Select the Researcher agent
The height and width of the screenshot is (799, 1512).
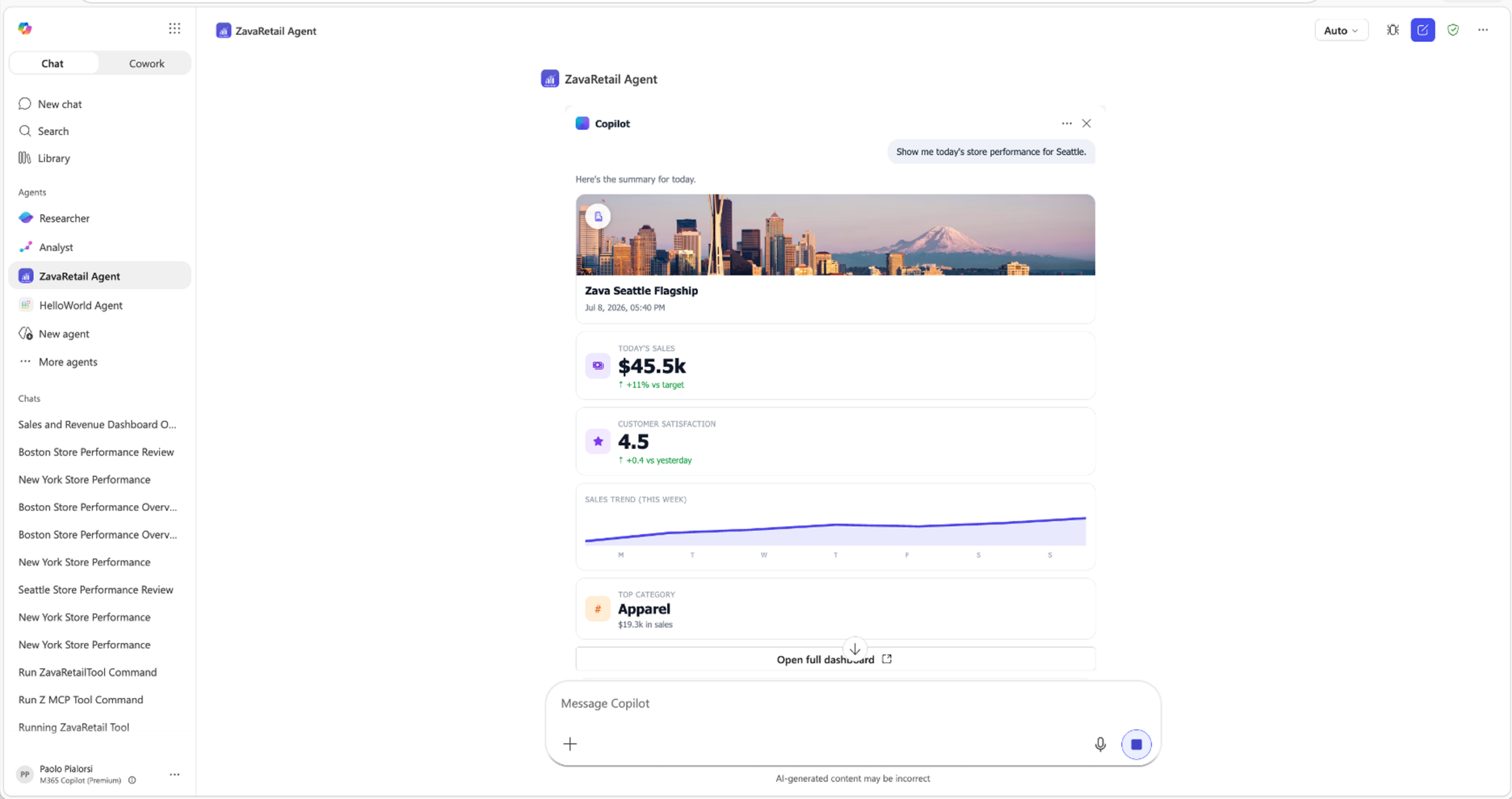[99, 218]
